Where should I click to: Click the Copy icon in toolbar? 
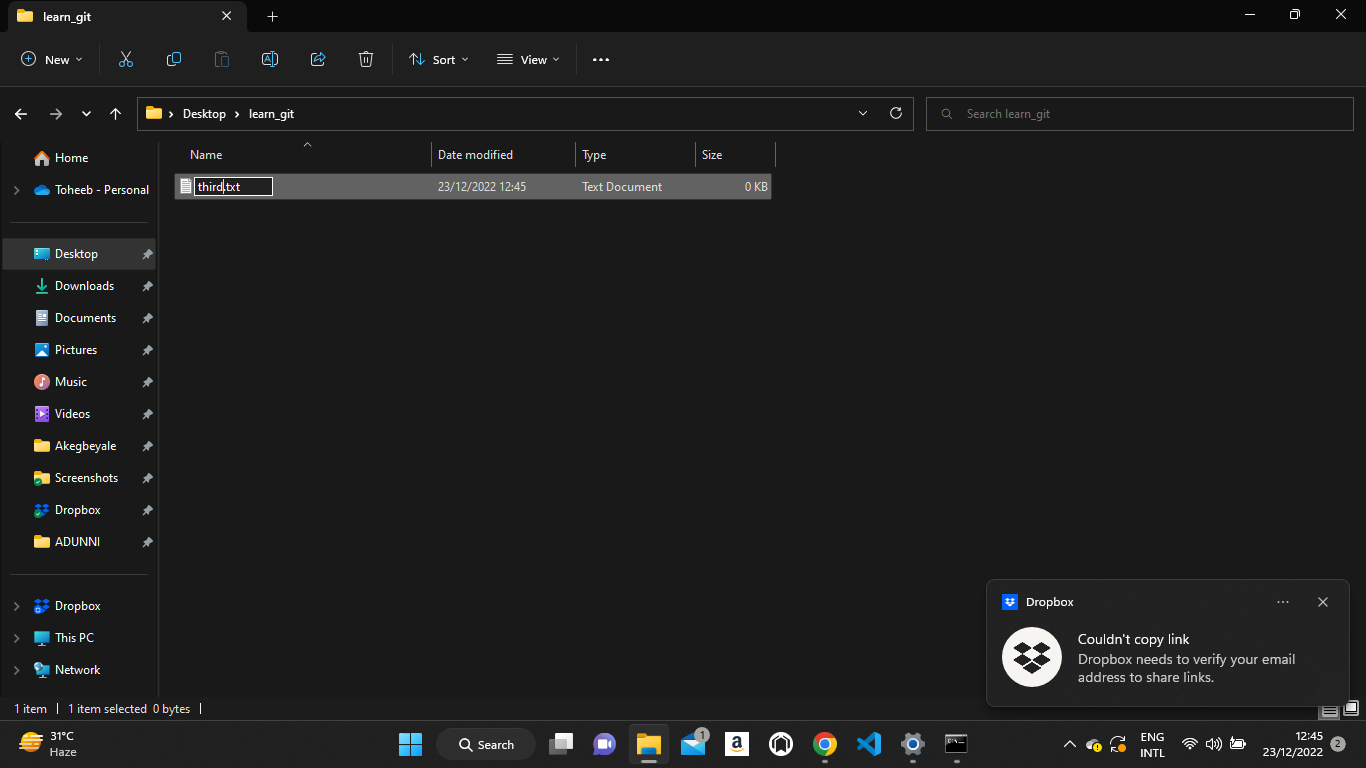(x=174, y=60)
